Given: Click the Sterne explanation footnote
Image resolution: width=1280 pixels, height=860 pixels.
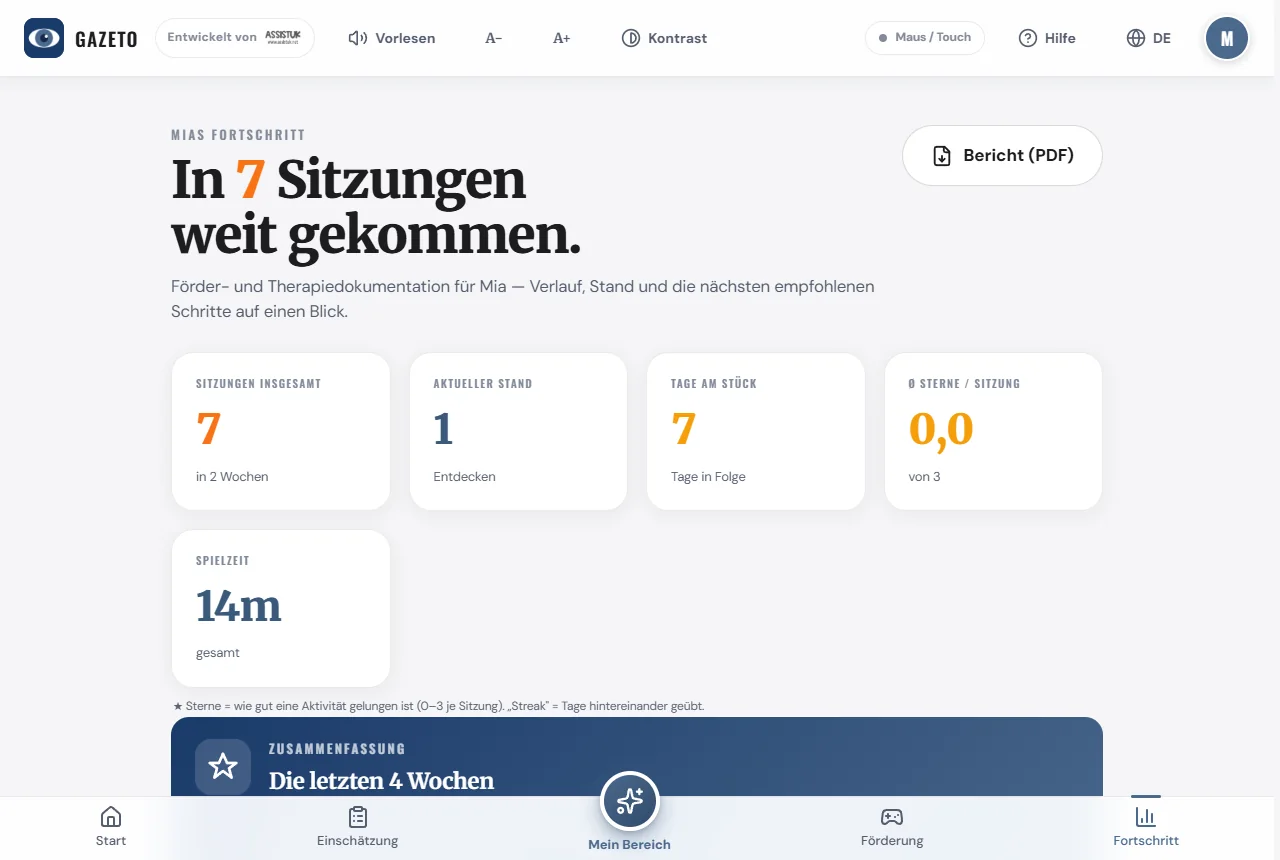Looking at the screenshot, I should 438,706.
